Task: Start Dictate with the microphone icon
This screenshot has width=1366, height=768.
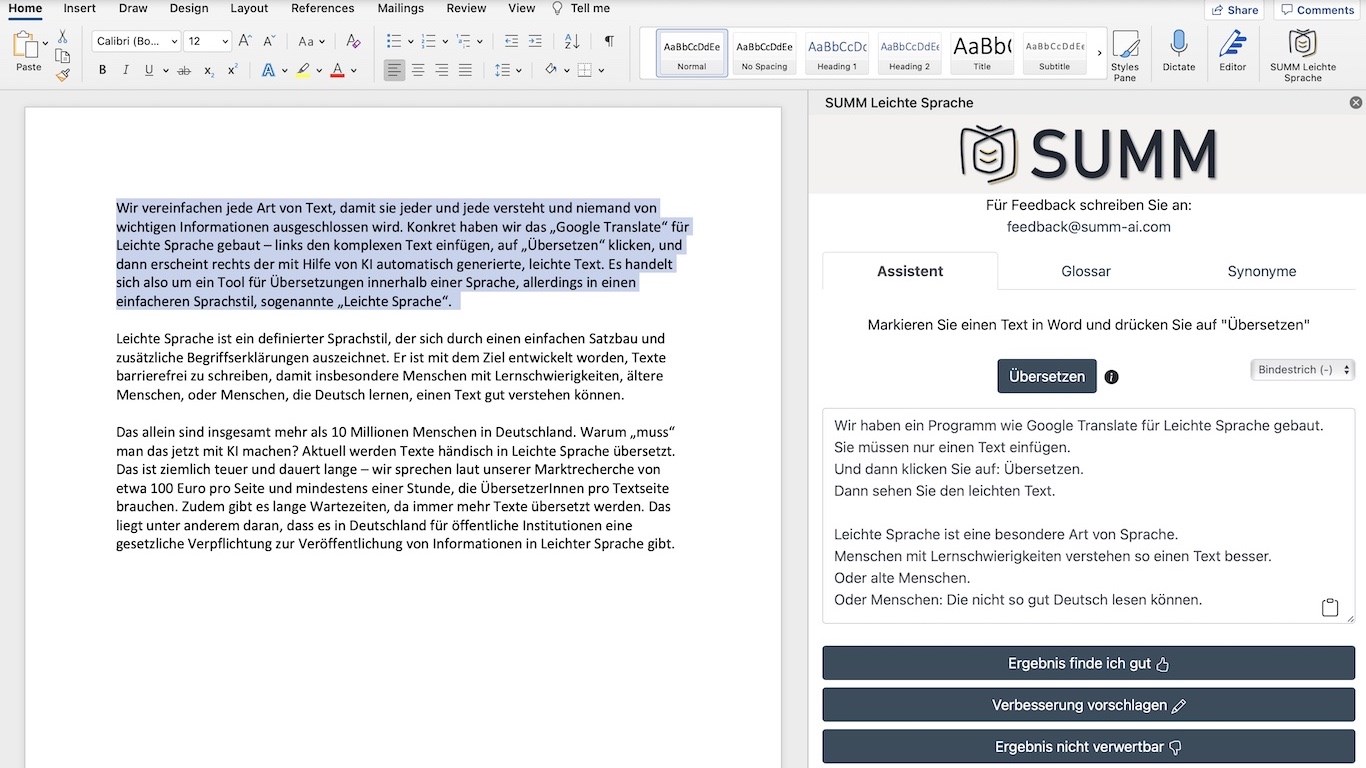Action: [1179, 51]
